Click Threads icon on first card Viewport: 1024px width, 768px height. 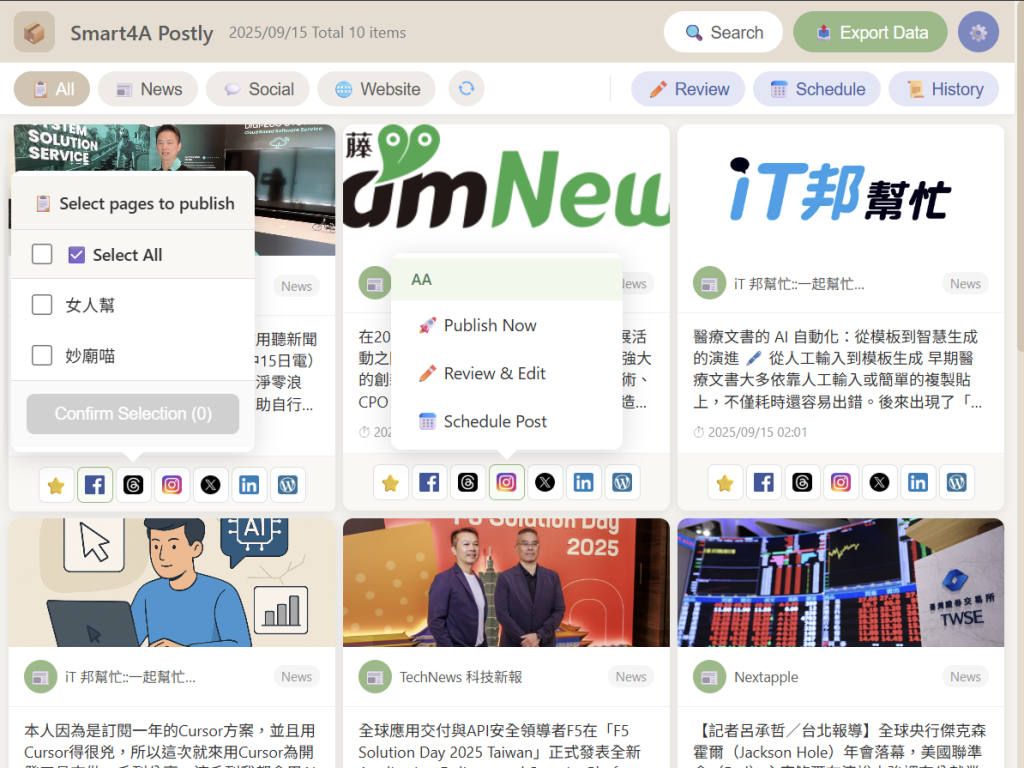(x=133, y=485)
